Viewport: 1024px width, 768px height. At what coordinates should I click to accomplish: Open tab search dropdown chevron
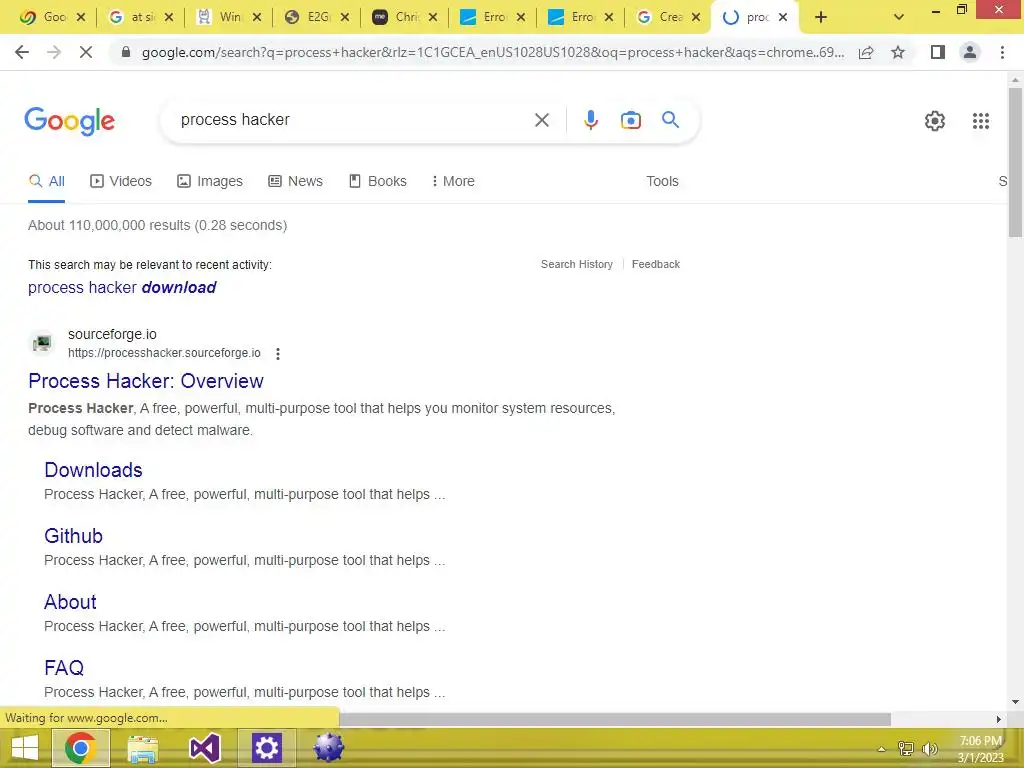(899, 17)
